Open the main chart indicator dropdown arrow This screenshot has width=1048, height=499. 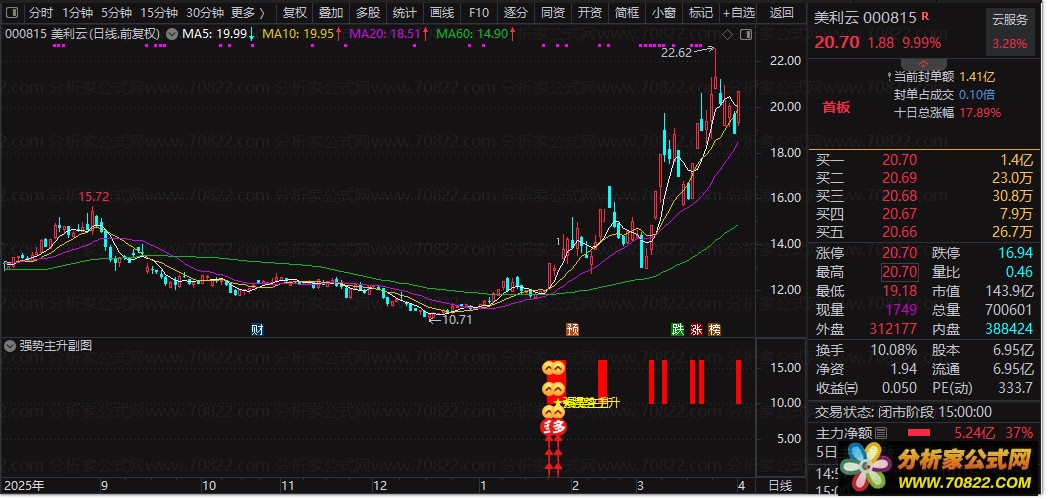pyautogui.click(x=172, y=33)
